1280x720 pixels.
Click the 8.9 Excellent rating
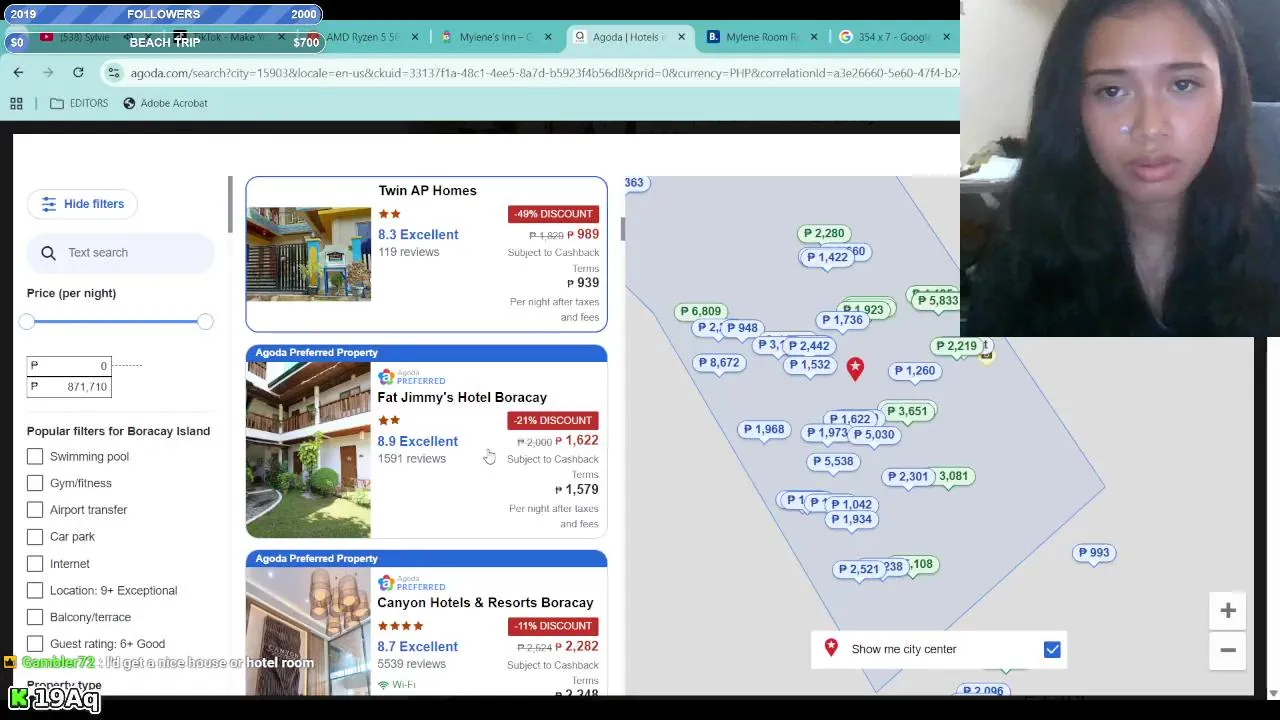click(418, 442)
